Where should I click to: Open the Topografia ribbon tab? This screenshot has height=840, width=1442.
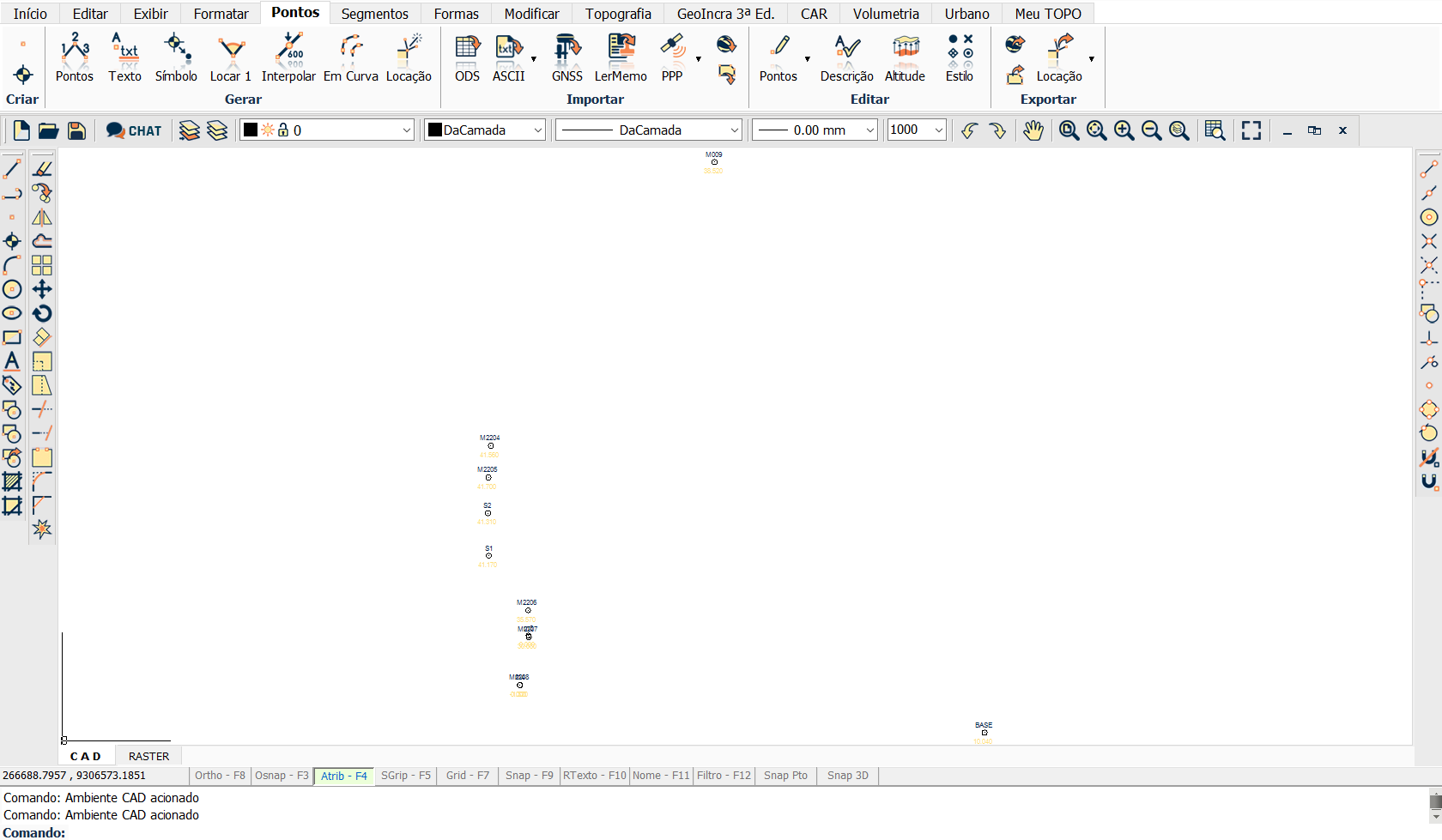(x=618, y=14)
